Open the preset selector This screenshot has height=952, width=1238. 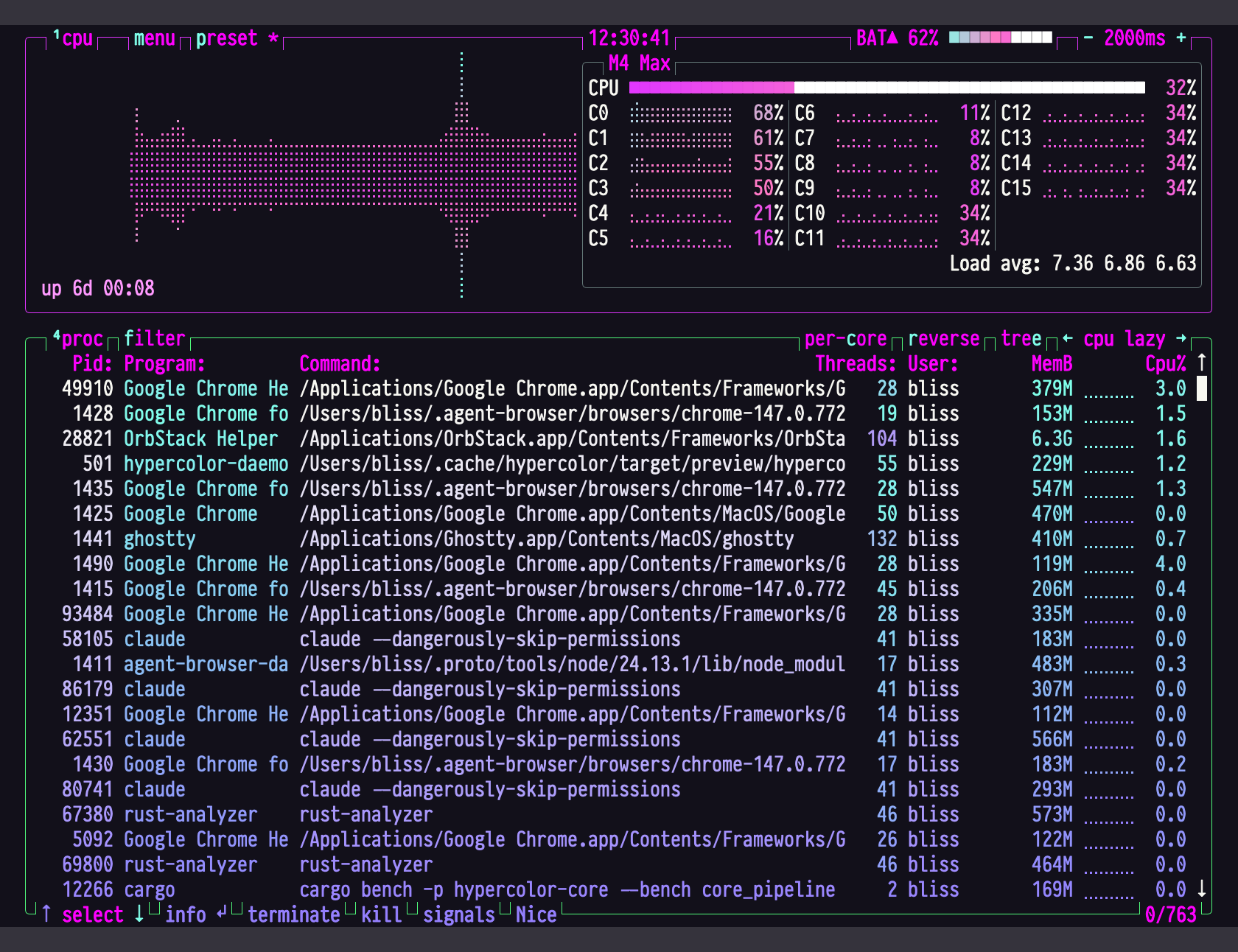point(225,38)
